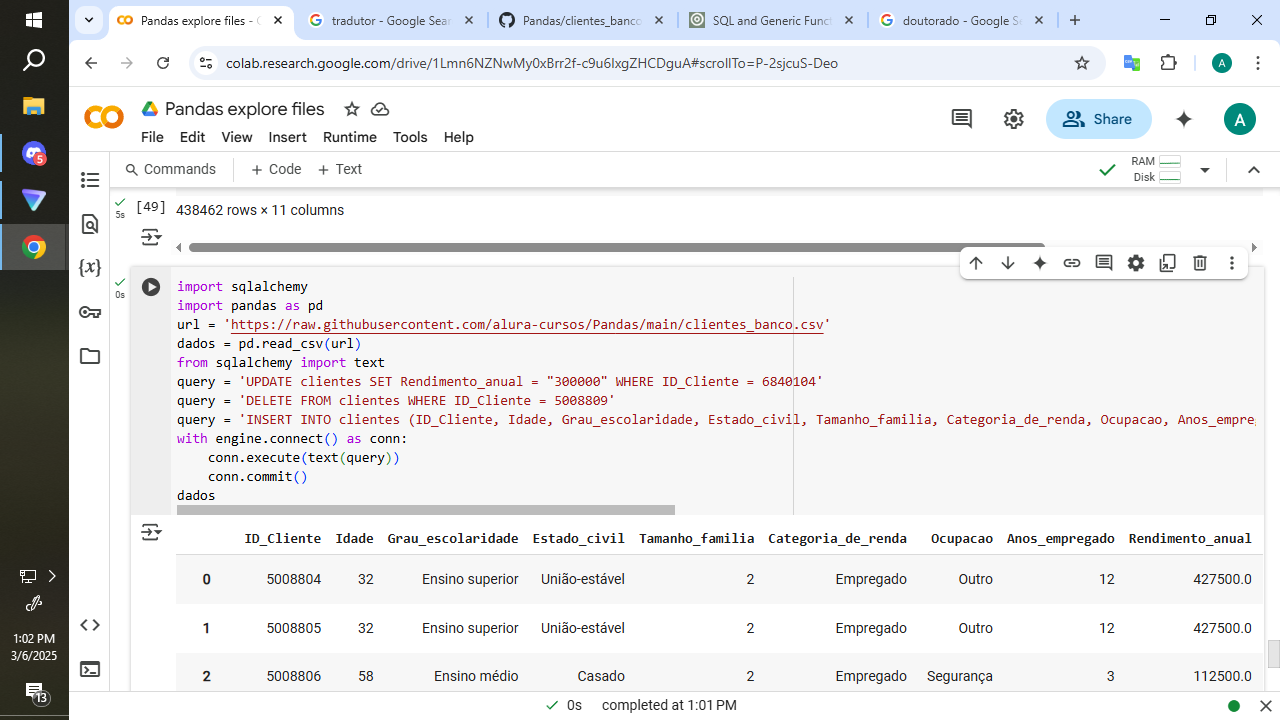Viewport: 1280px width, 720px height.
Task: Open the Edit menu
Action: tap(192, 137)
